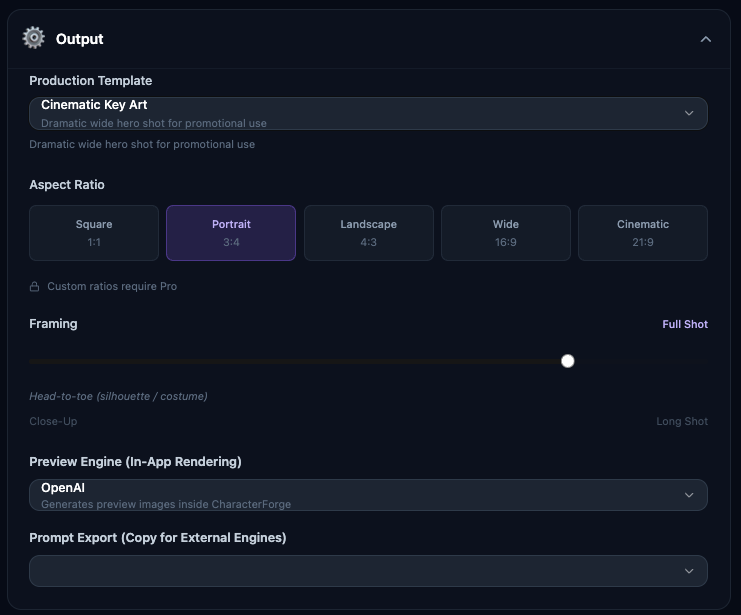Click the Preview Engine (In-App Rendering) label
This screenshot has width=741, height=615.
135,462
